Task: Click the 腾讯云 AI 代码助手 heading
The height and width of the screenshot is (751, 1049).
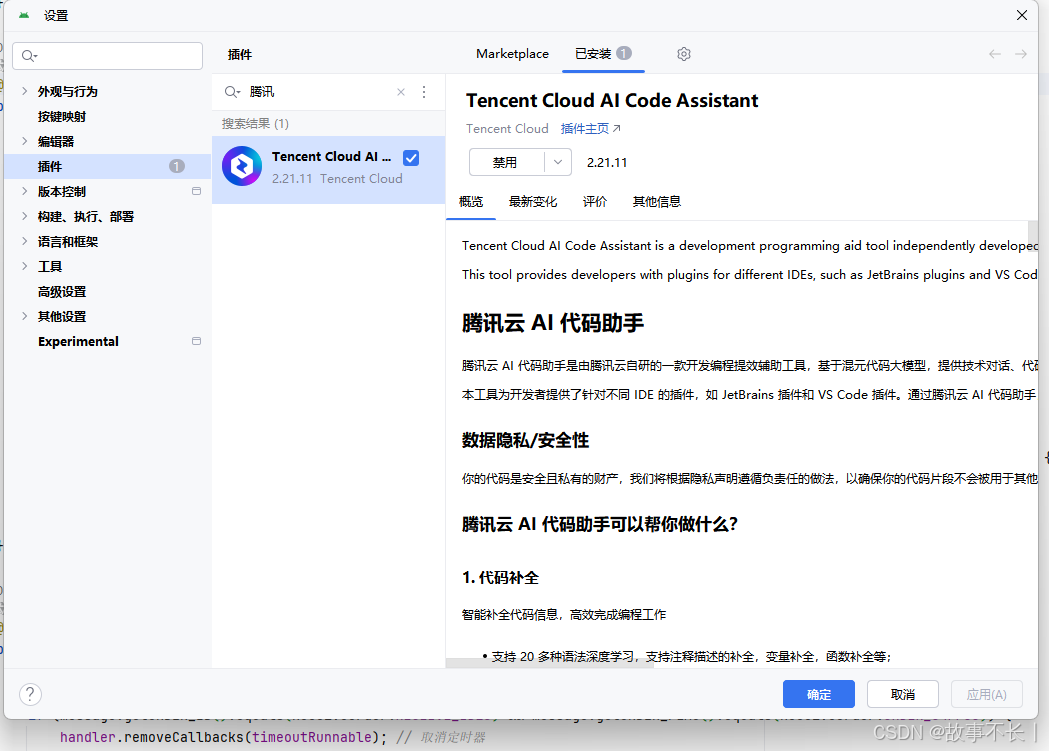Action: tap(553, 323)
